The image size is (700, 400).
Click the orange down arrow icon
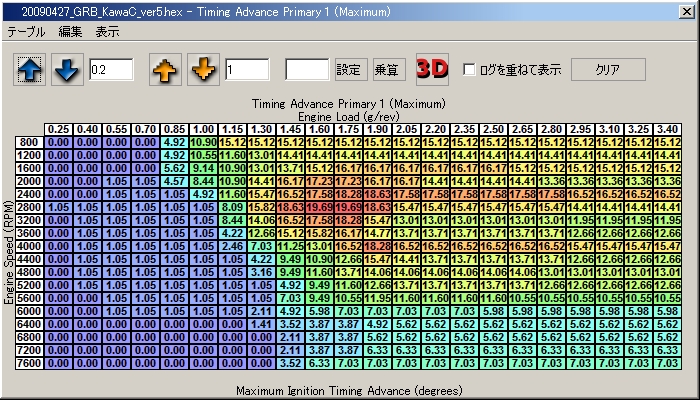click(x=203, y=70)
